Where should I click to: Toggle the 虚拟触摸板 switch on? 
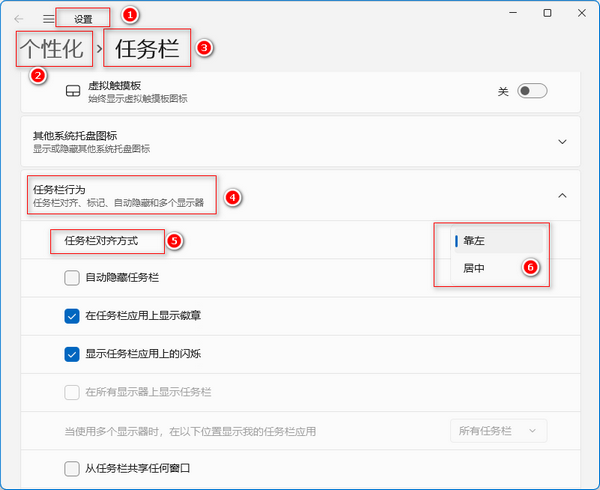(x=532, y=91)
